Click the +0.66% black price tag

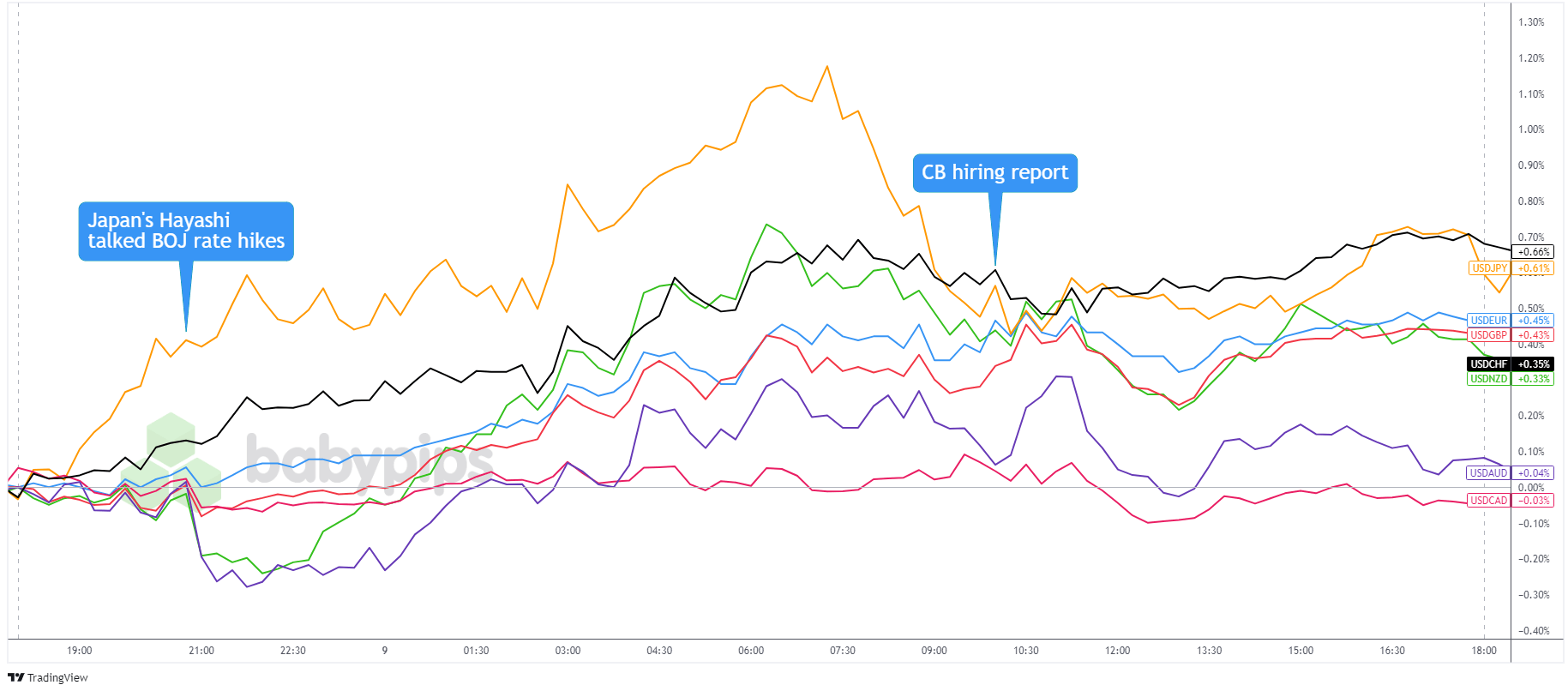point(1534,252)
